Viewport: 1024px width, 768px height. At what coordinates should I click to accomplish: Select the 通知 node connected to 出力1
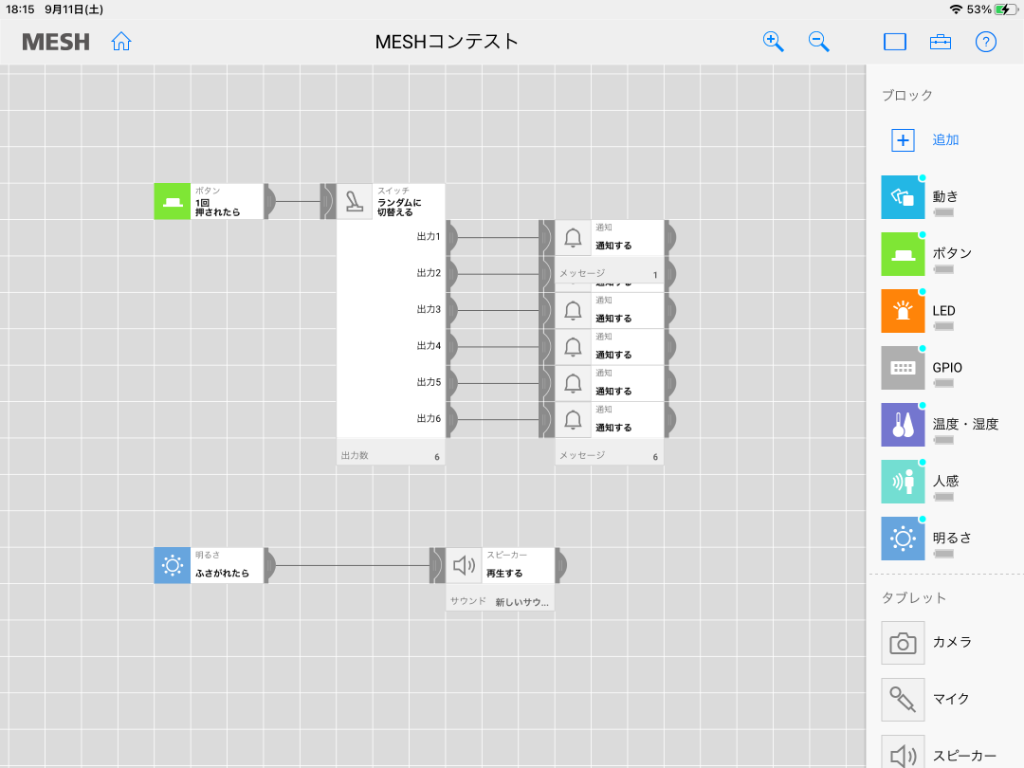(x=609, y=238)
